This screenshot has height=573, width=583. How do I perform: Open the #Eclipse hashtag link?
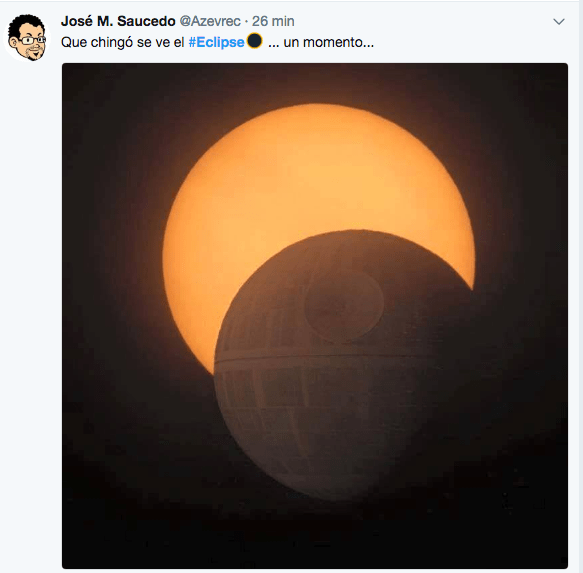click(x=216, y=42)
